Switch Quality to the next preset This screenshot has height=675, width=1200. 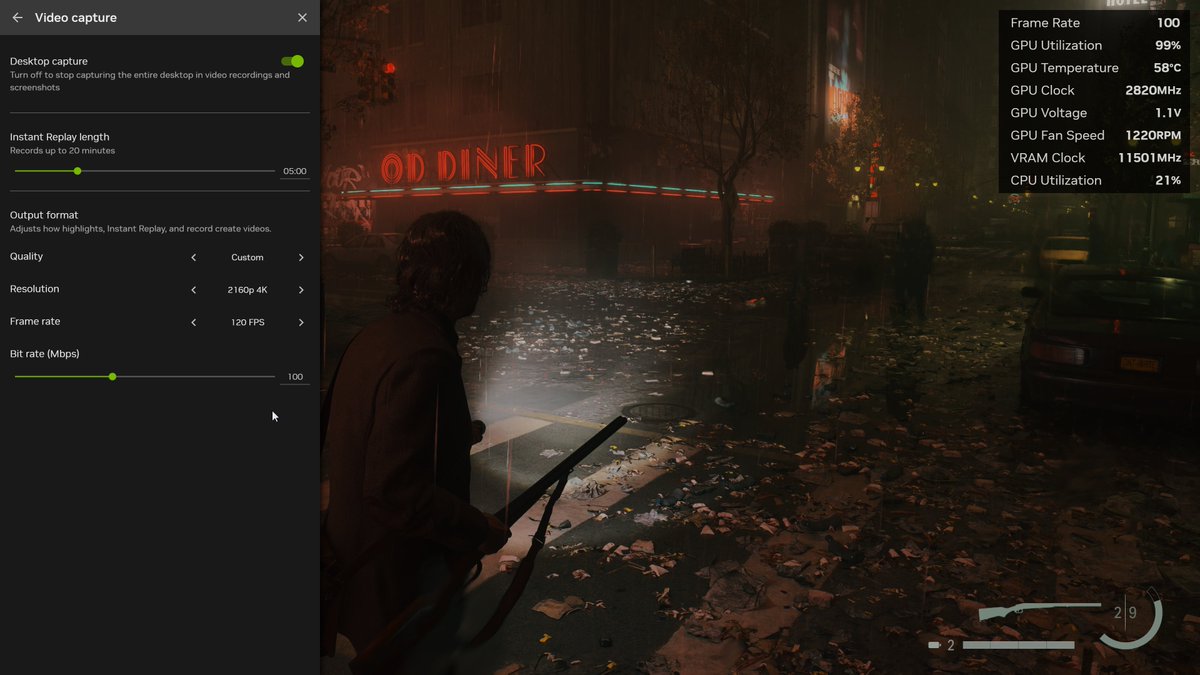[x=301, y=257]
